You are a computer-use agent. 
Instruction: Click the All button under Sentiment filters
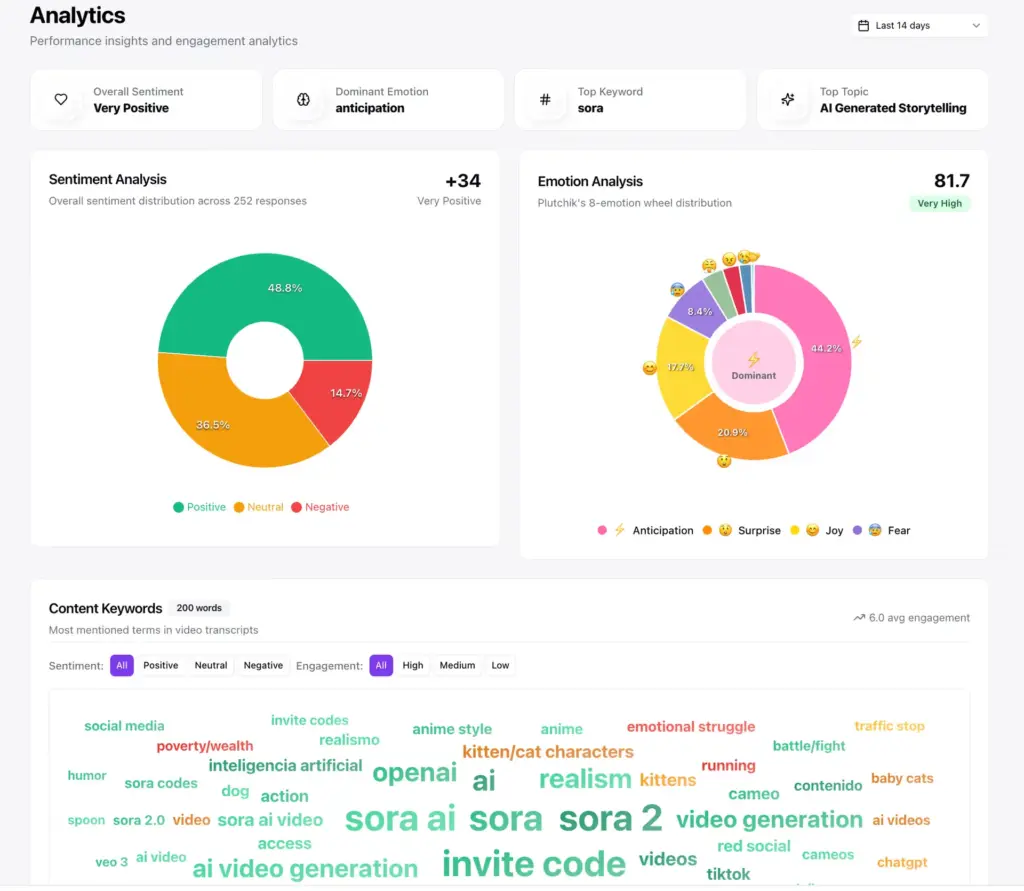pos(121,665)
